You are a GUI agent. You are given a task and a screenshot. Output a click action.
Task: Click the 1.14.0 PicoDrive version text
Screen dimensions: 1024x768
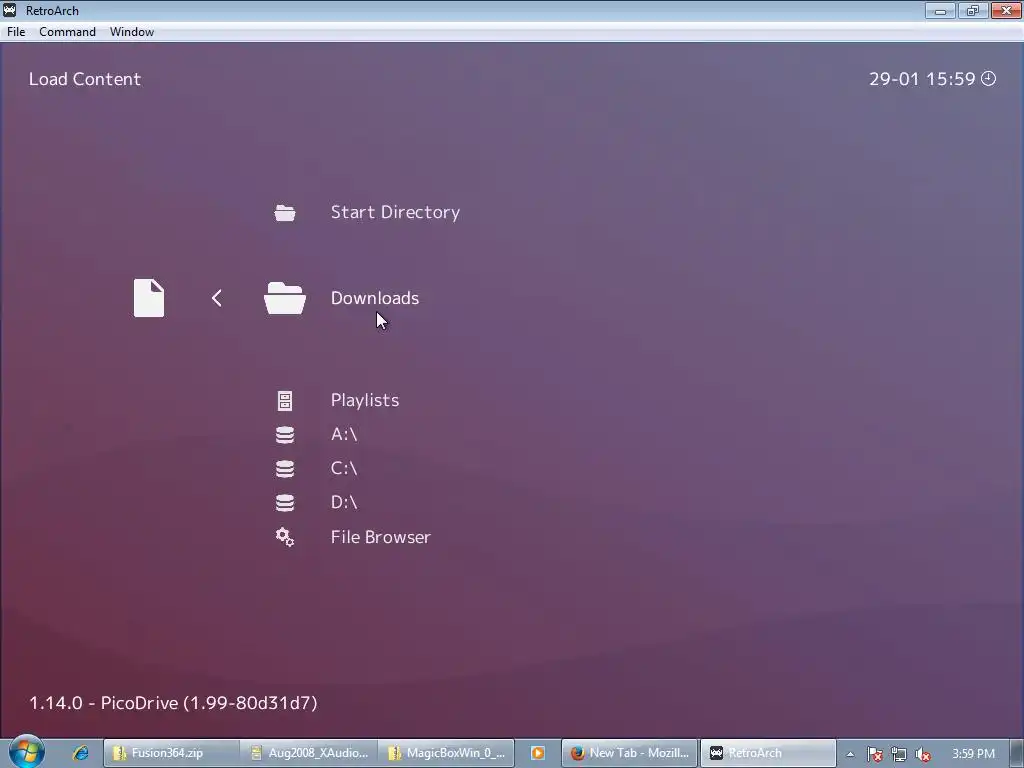pyautogui.click(x=173, y=703)
